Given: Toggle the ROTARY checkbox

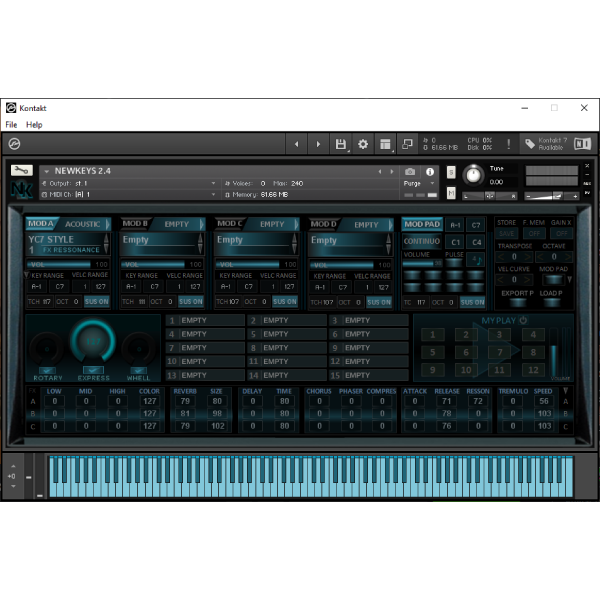Looking at the screenshot, I should click(x=47, y=370).
